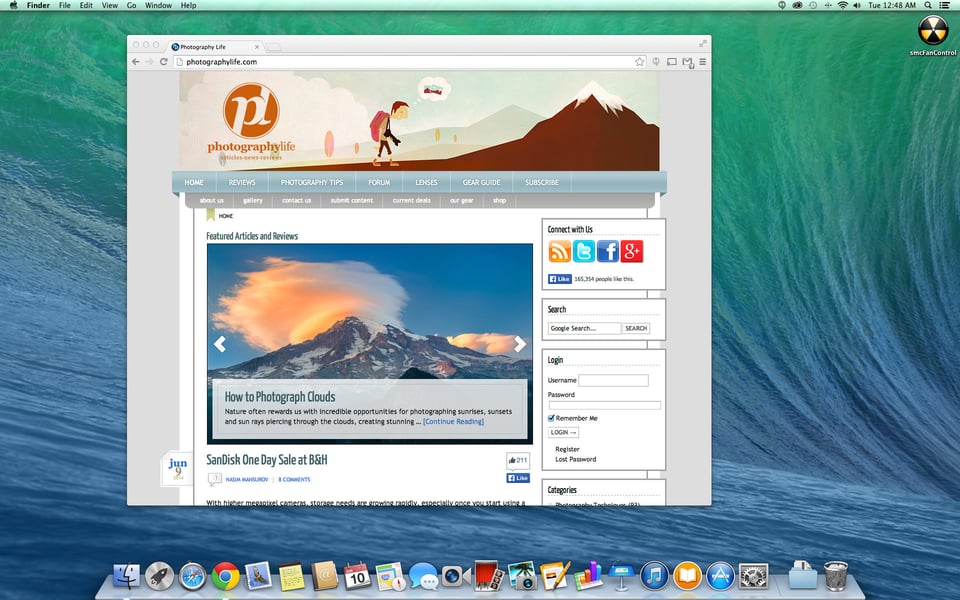Screen dimensions: 960x600
Task: Open the RSS feed icon under Connect with Us
Action: [560, 251]
